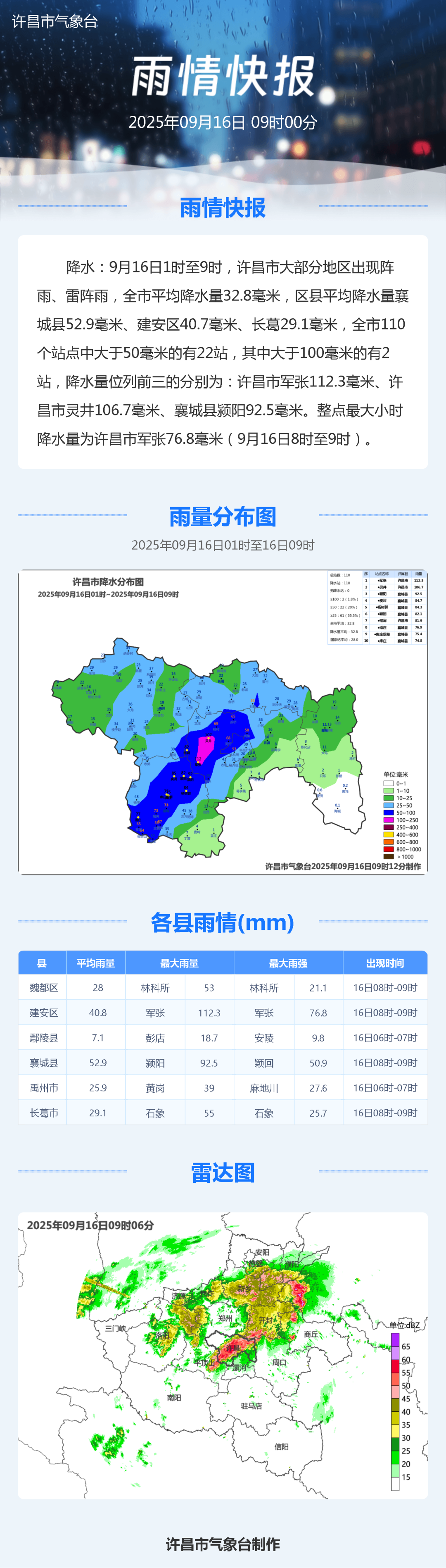Click the 112.3 maximum rainfall value
446x1568 pixels.
(209, 1013)
